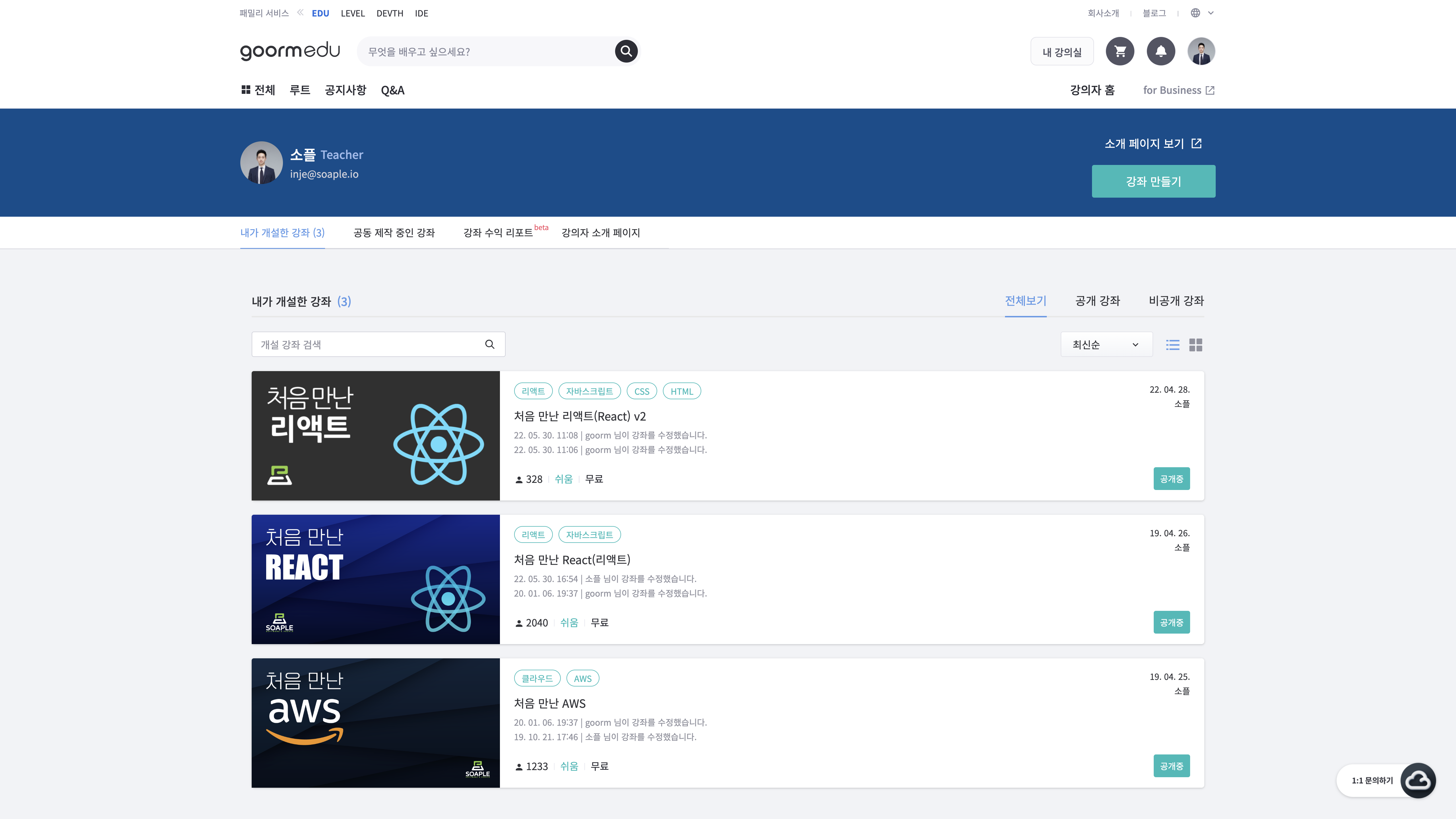Viewport: 1456px width, 819px height.
Task: Open the Q&A menu item
Action: click(x=392, y=90)
